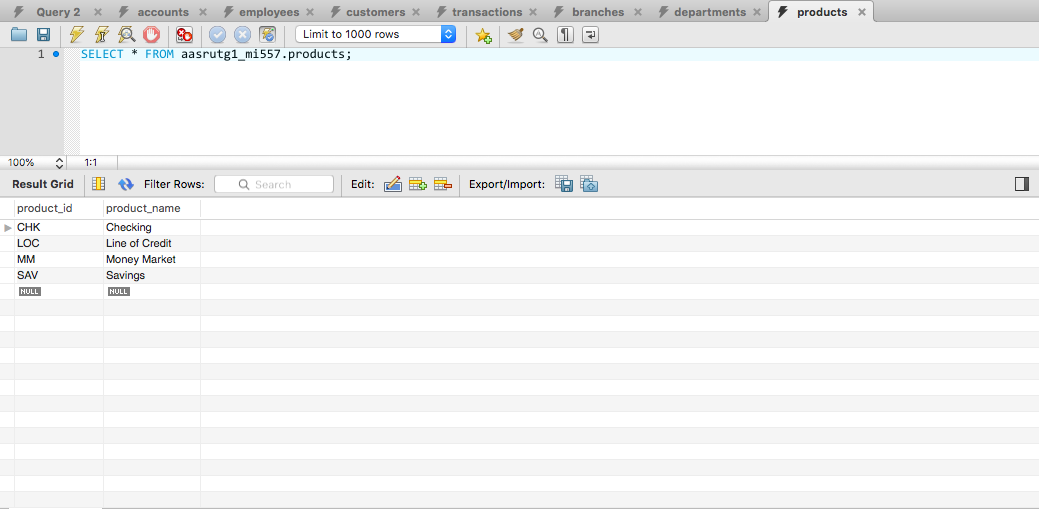Export recordset to file icon

tap(564, 184)
